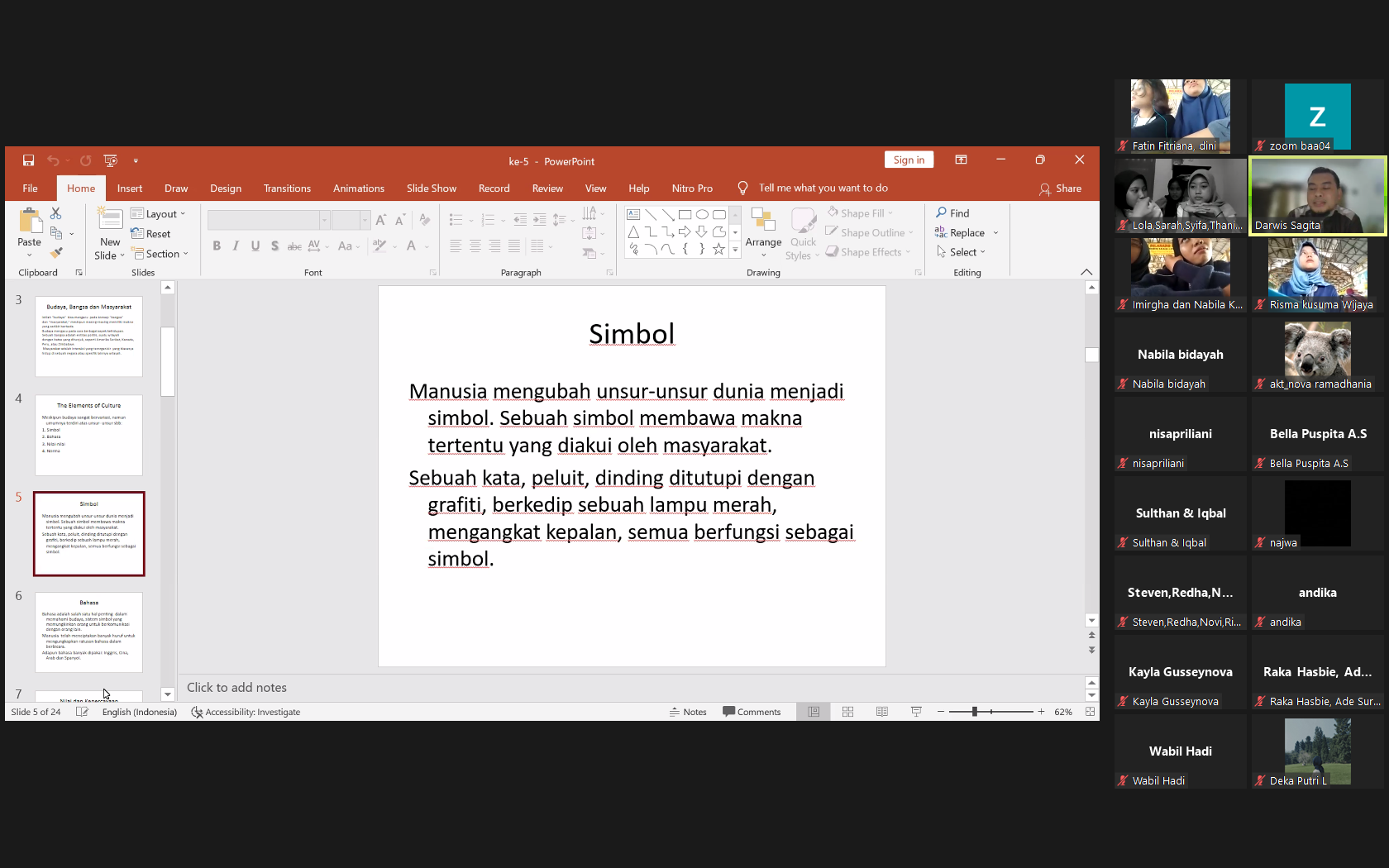Start presentation from beginning icon
The height and width of the screenshot is (868, 1389).
110,160
